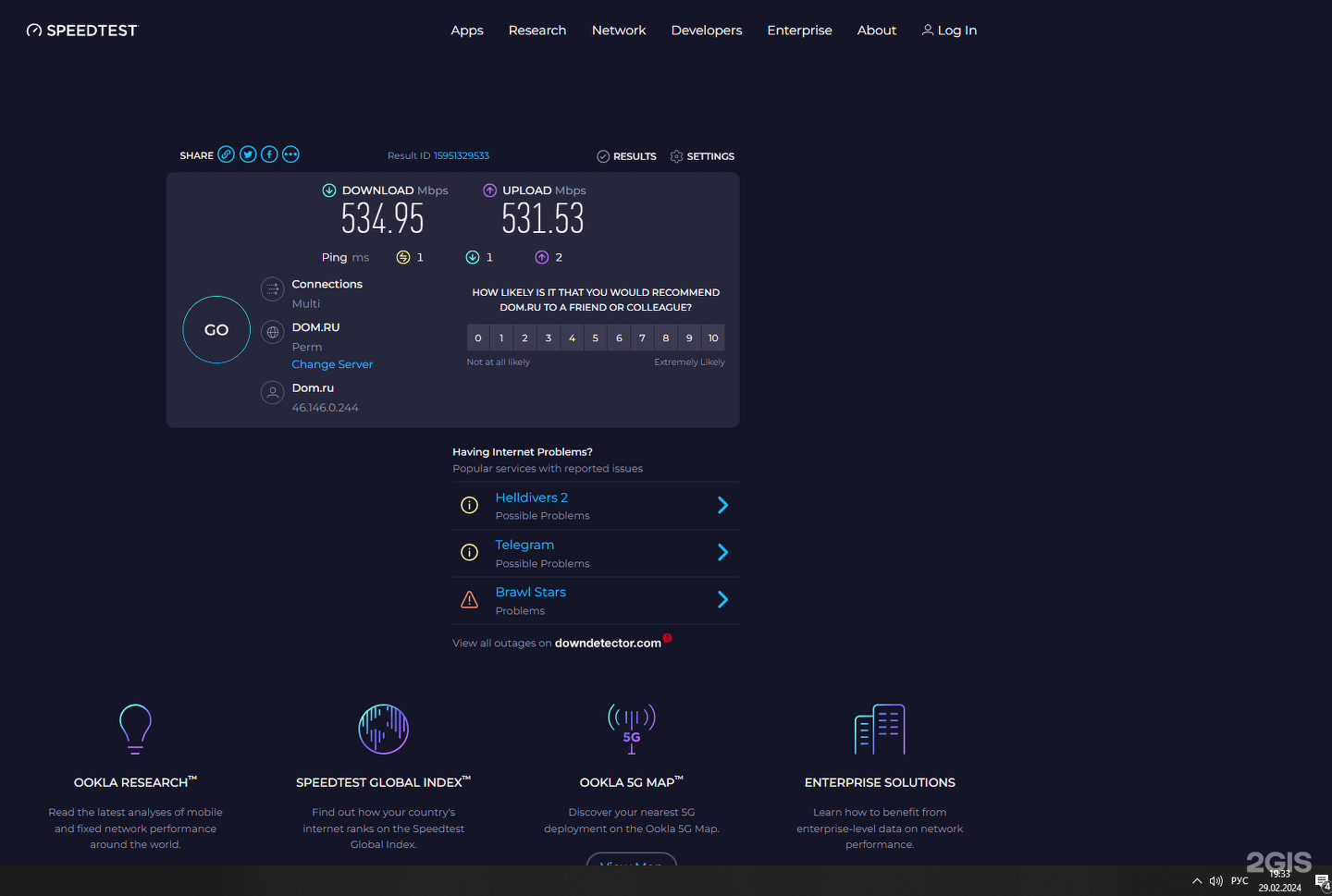
Task: Click the Settings gear icon
Action: pyautogui.click(x=676, y=156)
